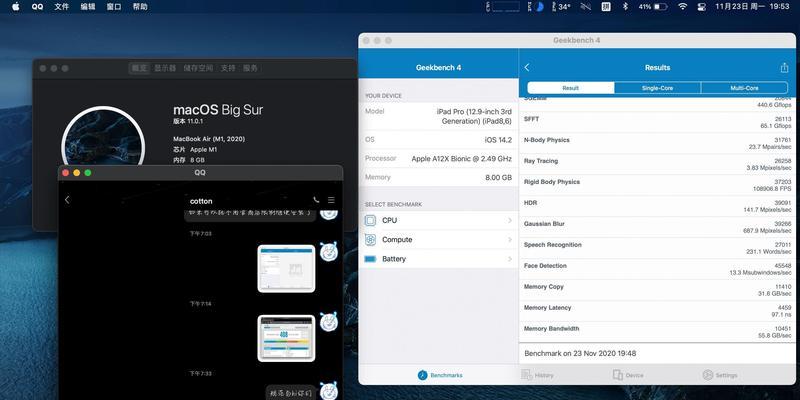Screen dimensions: 800x400
Task: Start a voice call with cotton
Action: 316,200
